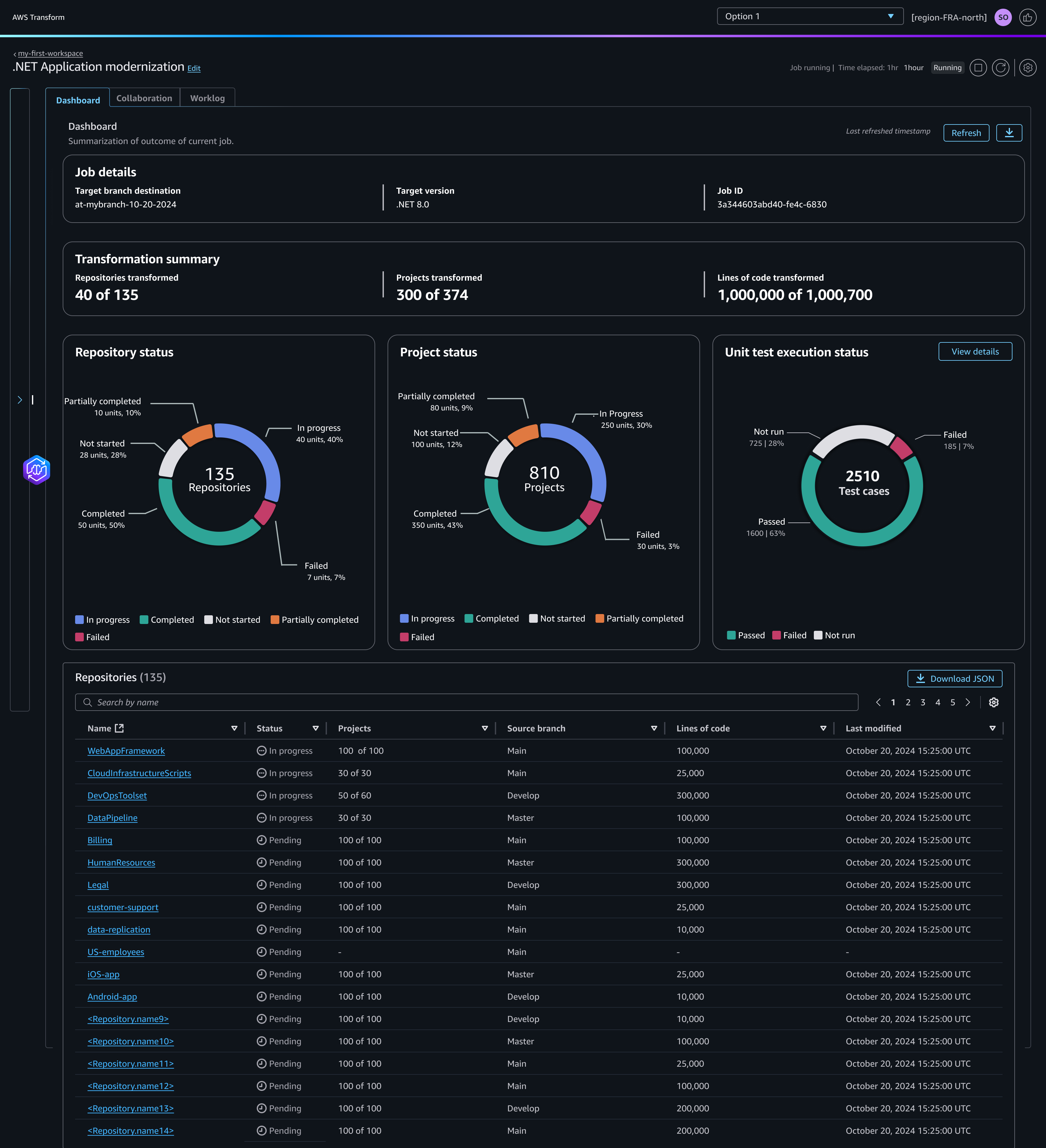1046x1148 pixels.
Task: Refresh the dashboard data
Action: (966, 133)
